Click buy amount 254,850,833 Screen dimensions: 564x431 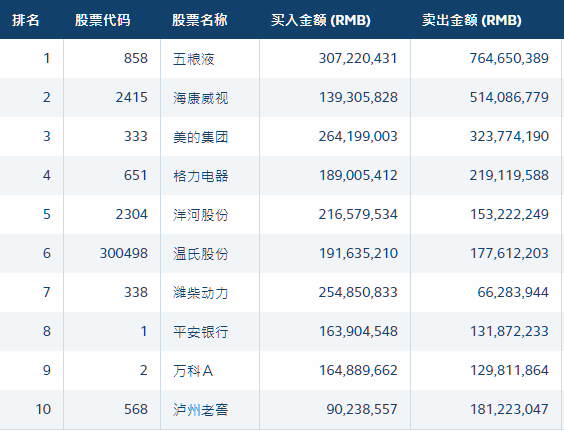point(358,292)
